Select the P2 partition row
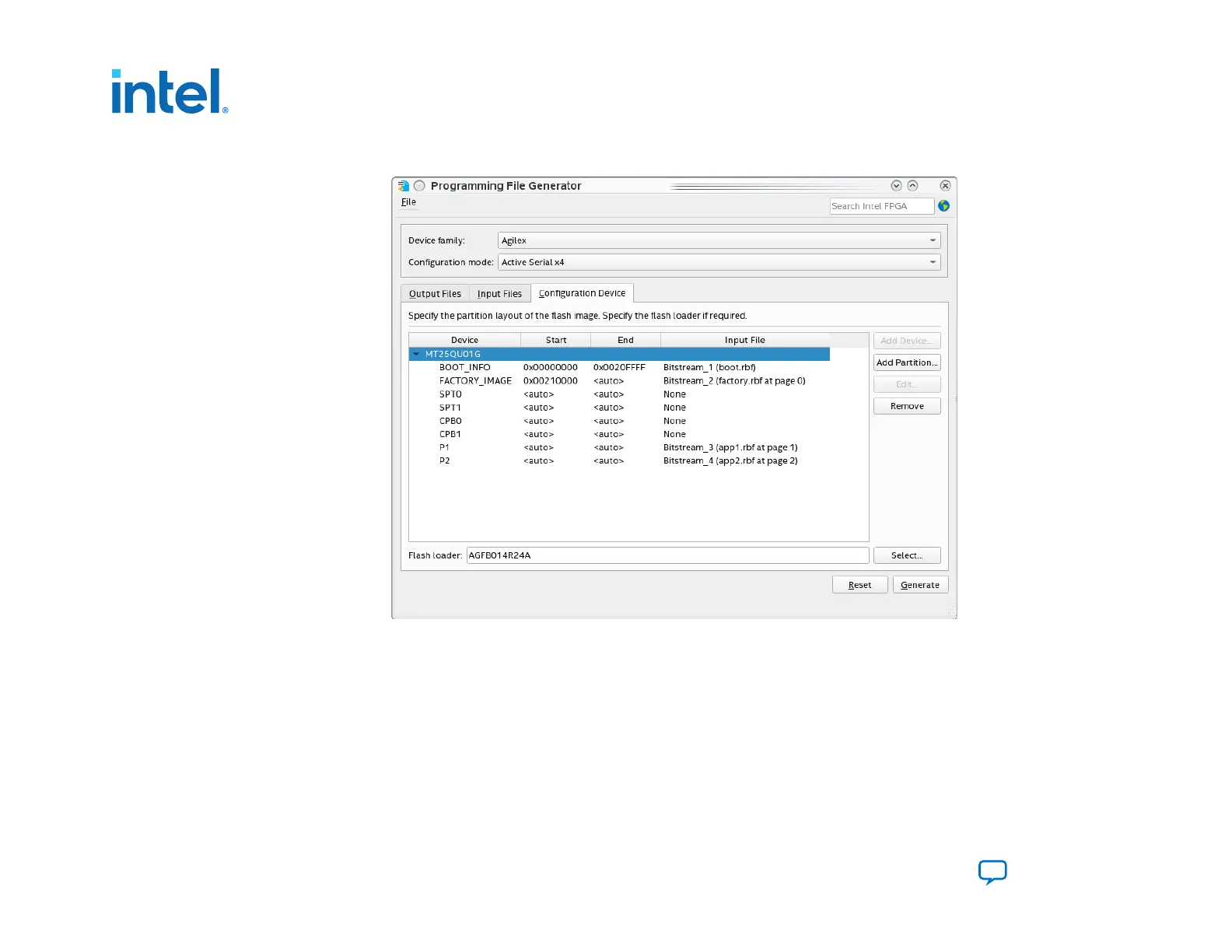 pos(619,460)
